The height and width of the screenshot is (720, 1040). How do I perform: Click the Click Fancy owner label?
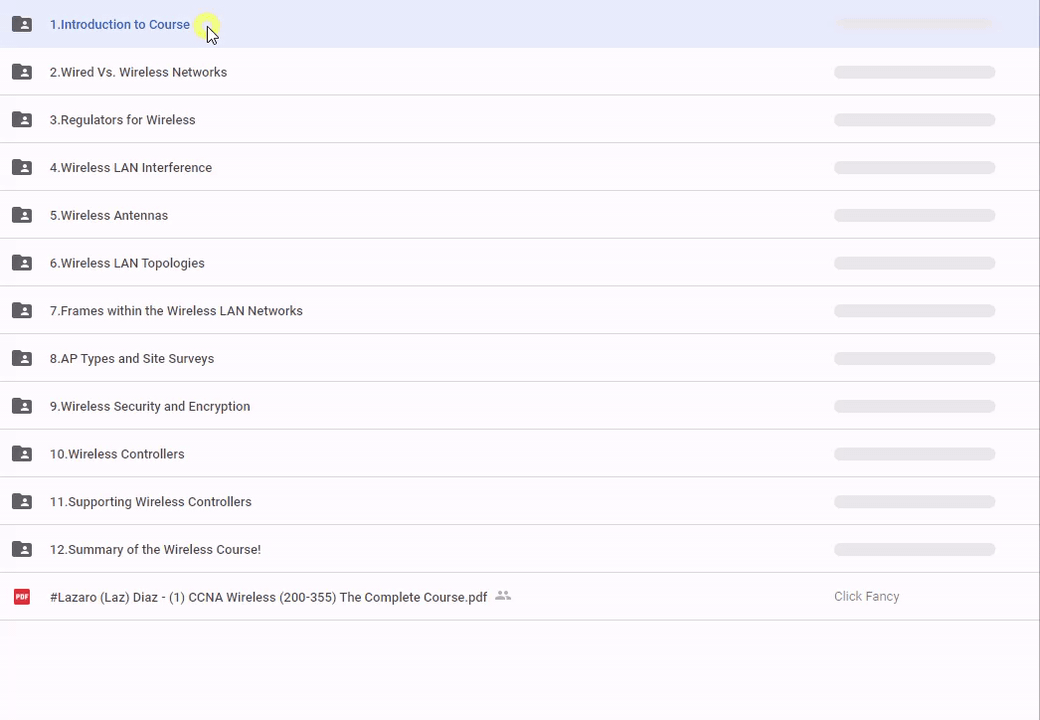coord(866,597)
